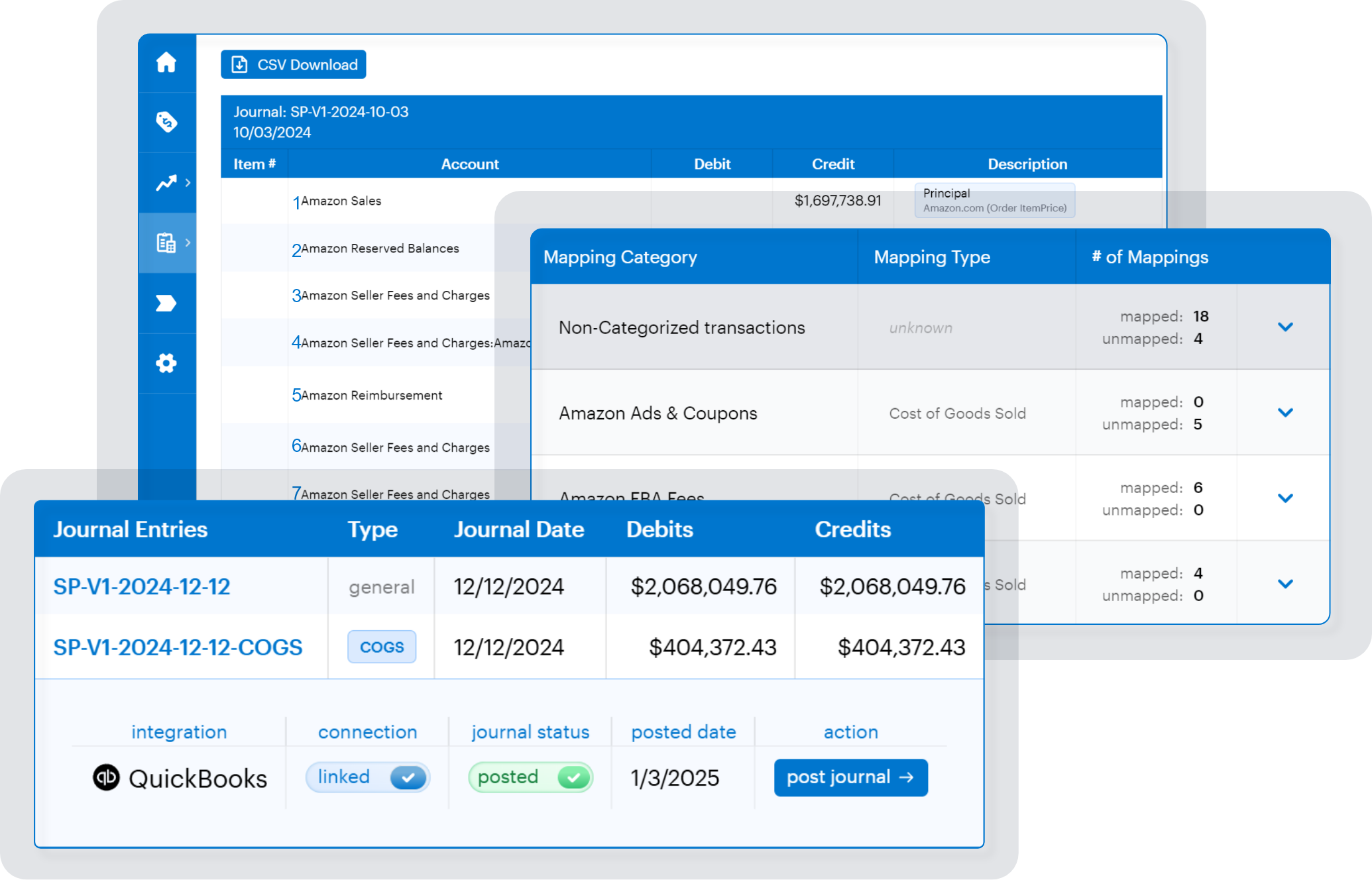Open the trending chart icon in the sidebar
This screenshot has width=1372, height=880.
[x=166, y=182]
